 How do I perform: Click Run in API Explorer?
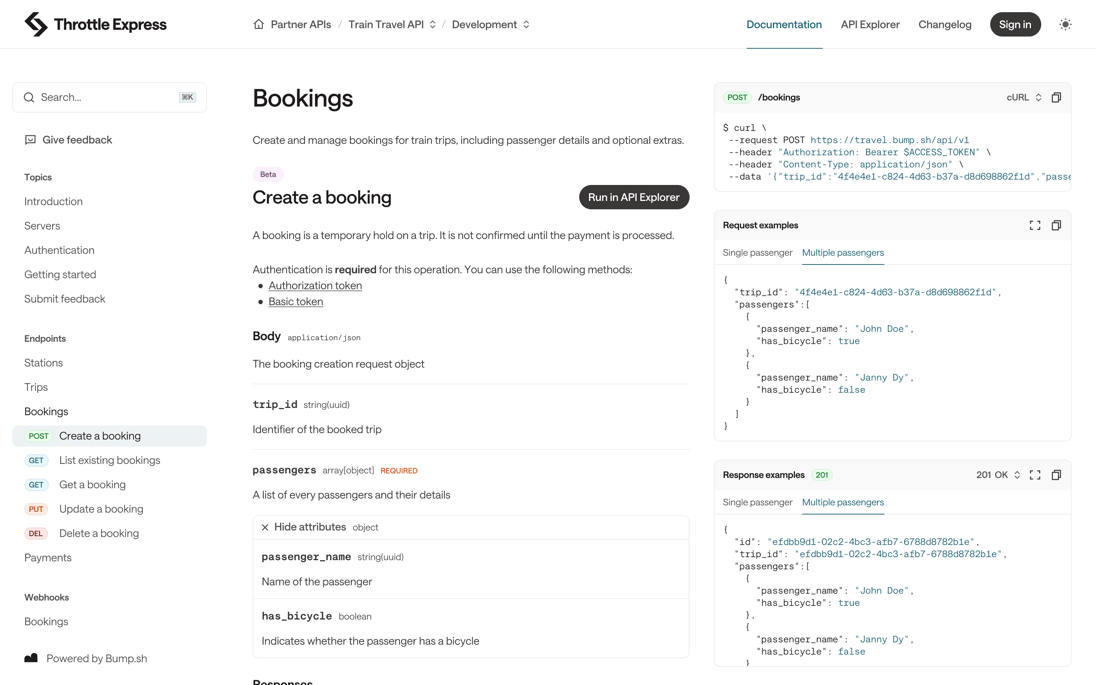click(634, 197)
